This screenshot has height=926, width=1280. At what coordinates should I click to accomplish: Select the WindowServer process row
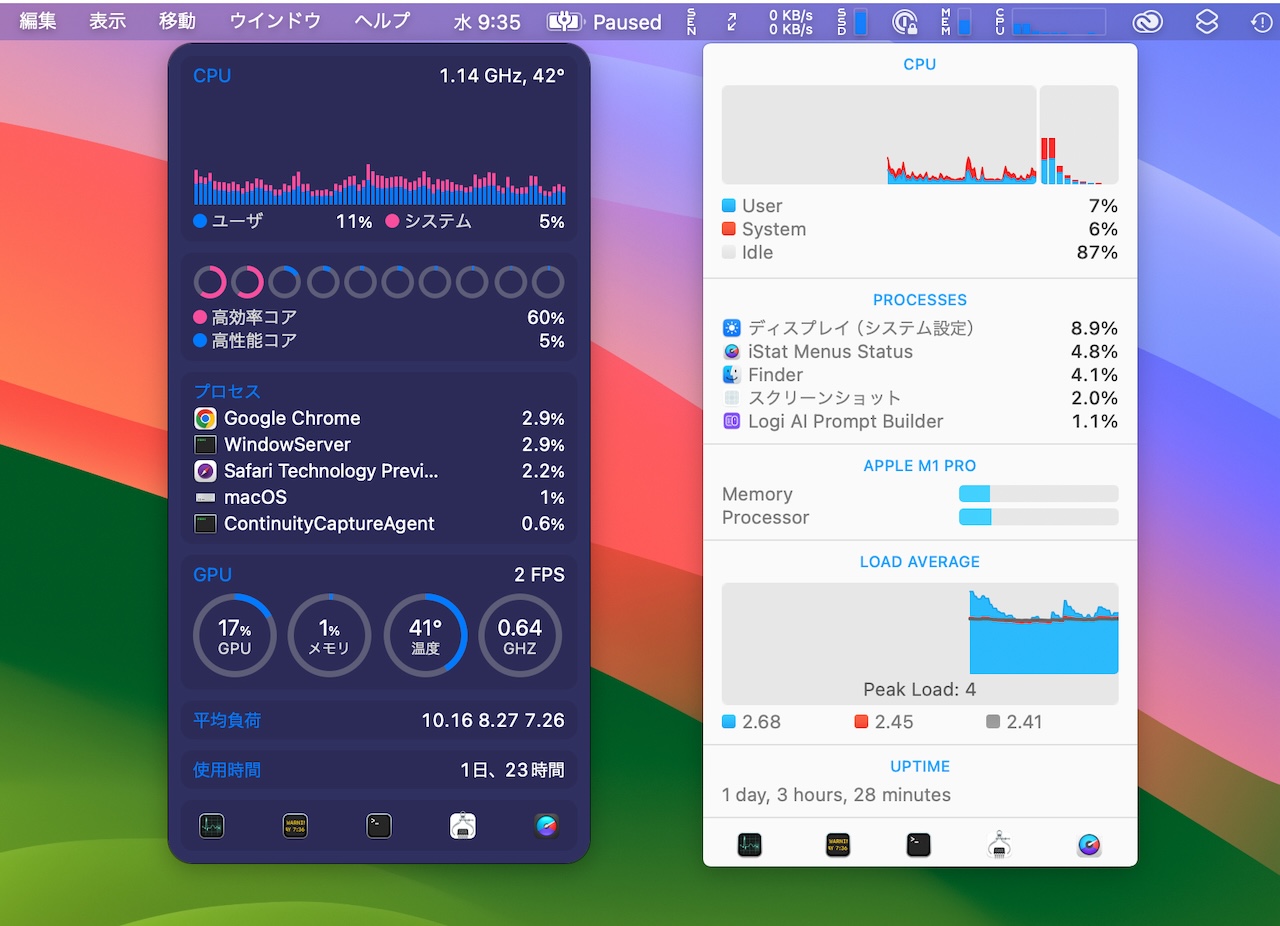pos(379,445)
